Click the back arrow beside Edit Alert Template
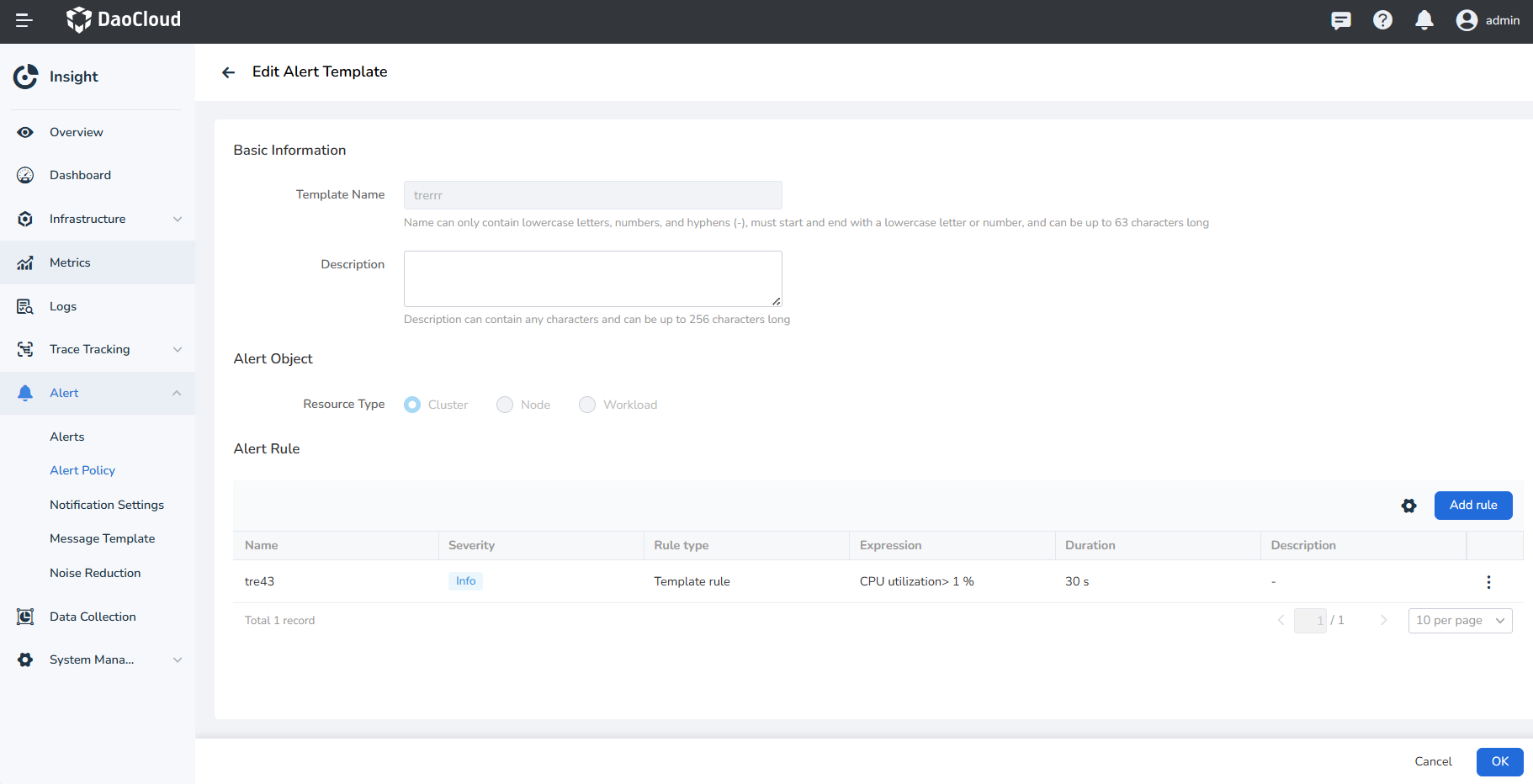The image size is (1533, 784). [x=228, y=72]
